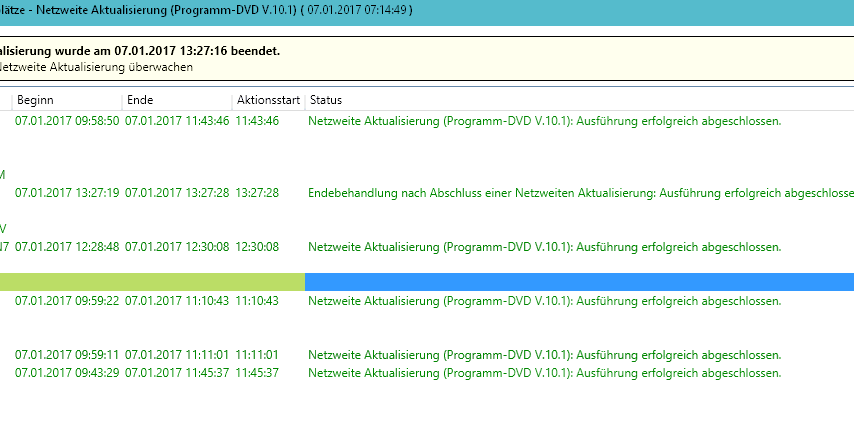Click the Ende cell 07.01.2017 13:27:28
Image resolution: width=854 pixels, height=431 pixels.
click(x=177, y=193)
